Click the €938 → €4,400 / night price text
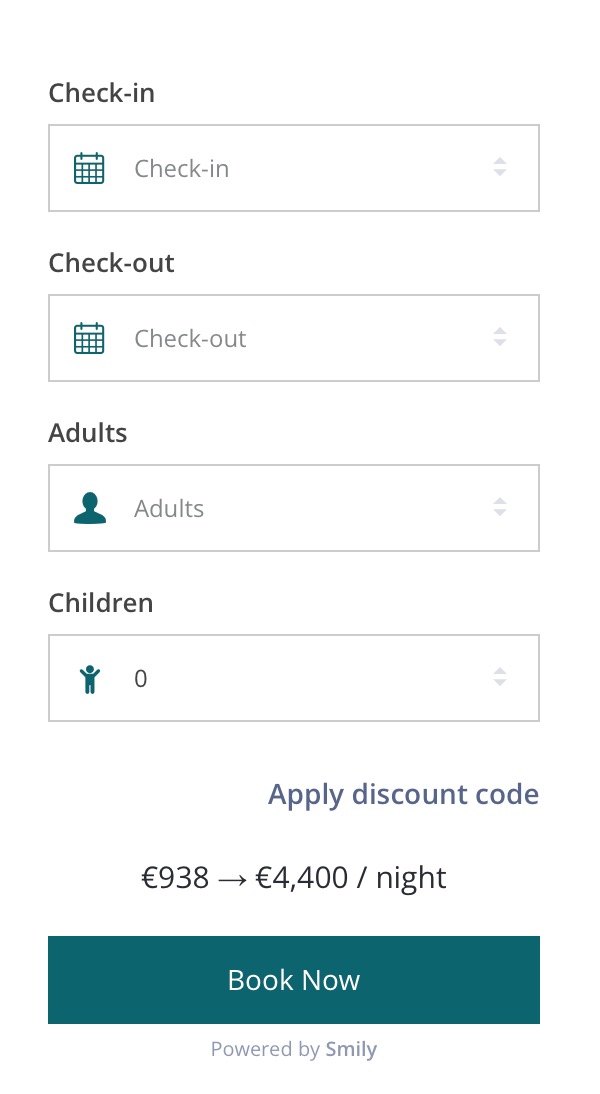This screenshot has width=600, height=1094. [294, 878]
